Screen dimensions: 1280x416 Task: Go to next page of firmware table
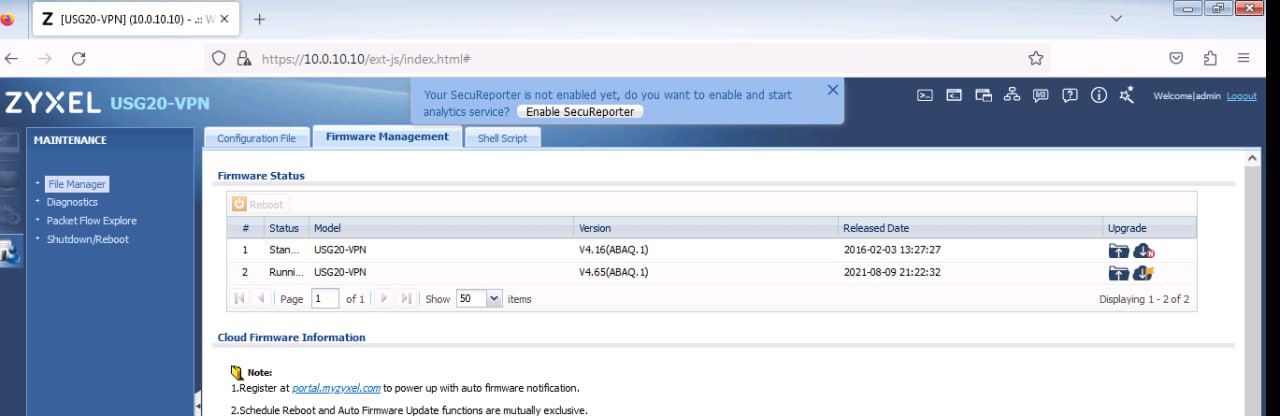384,298
